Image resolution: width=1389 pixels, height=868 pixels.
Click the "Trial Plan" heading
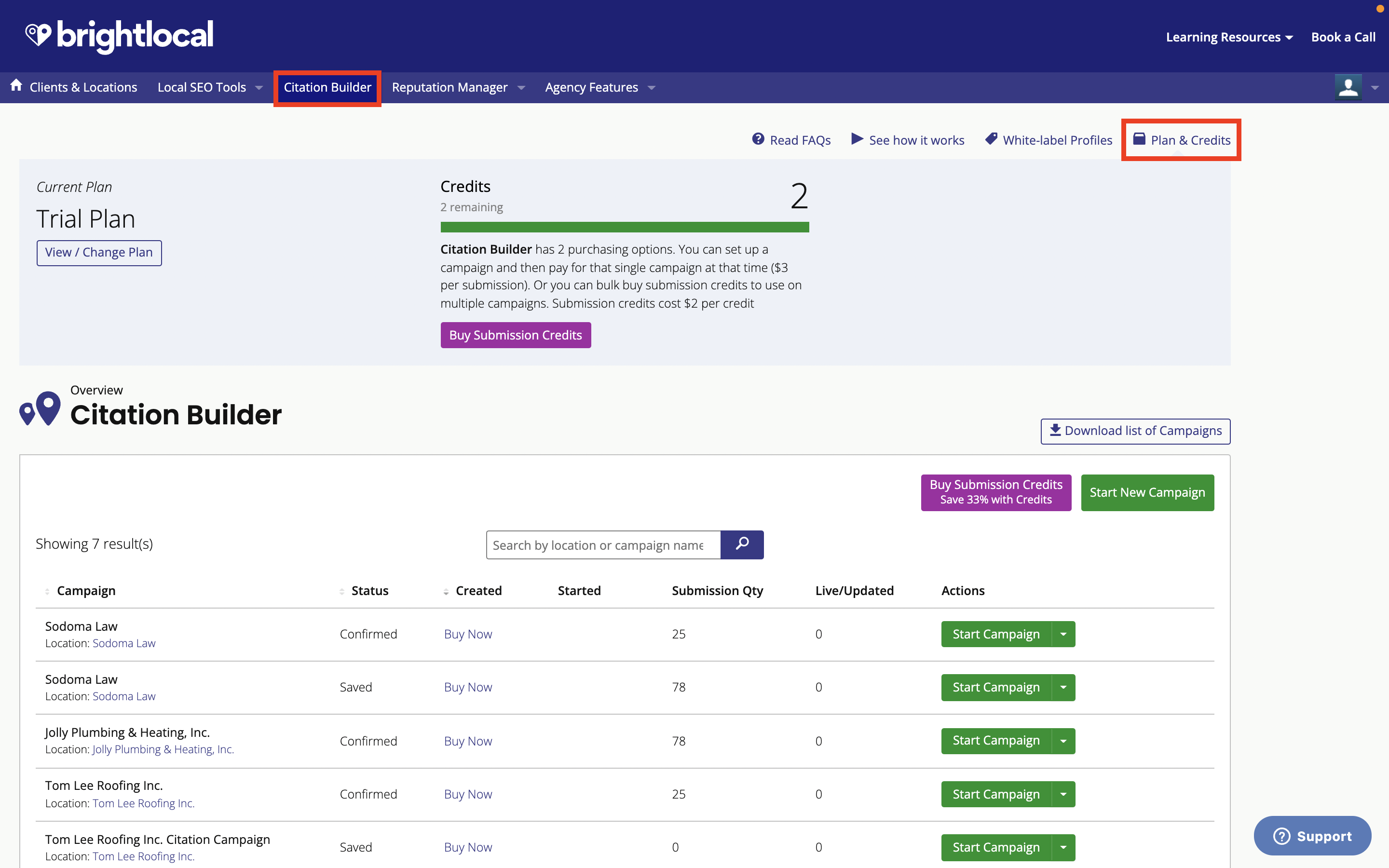[86, 219]
